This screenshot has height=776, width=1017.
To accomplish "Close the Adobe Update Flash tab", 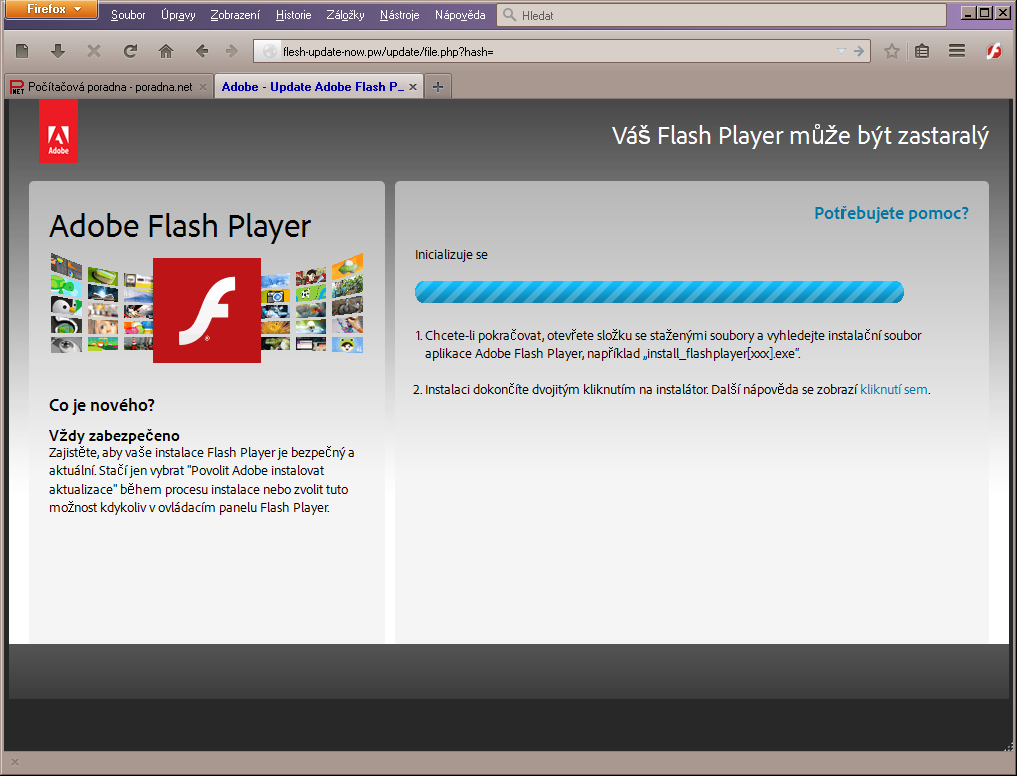I will 413,87.
